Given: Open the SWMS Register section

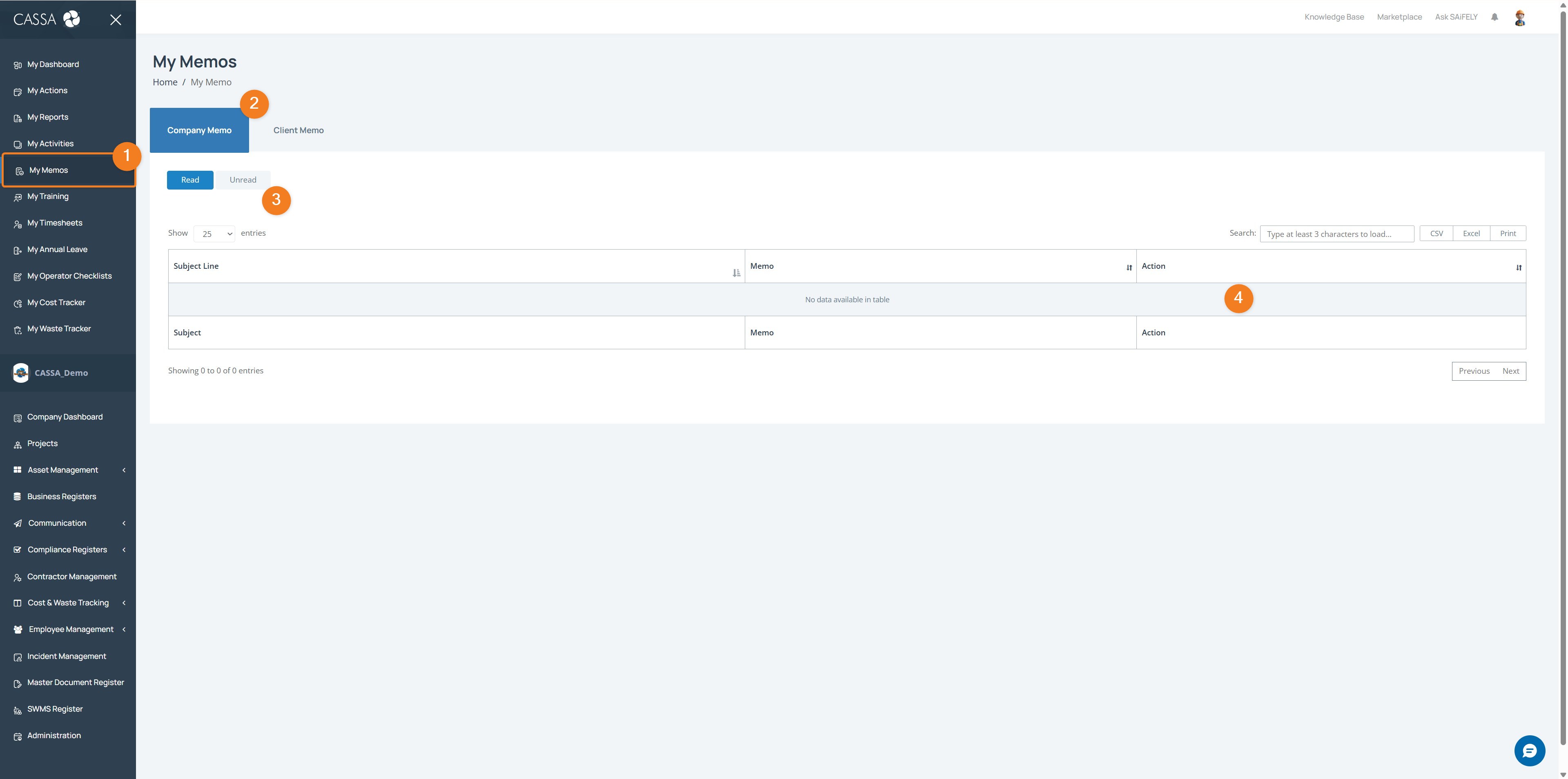Looking at the screenshot, I should click(55, 708).
